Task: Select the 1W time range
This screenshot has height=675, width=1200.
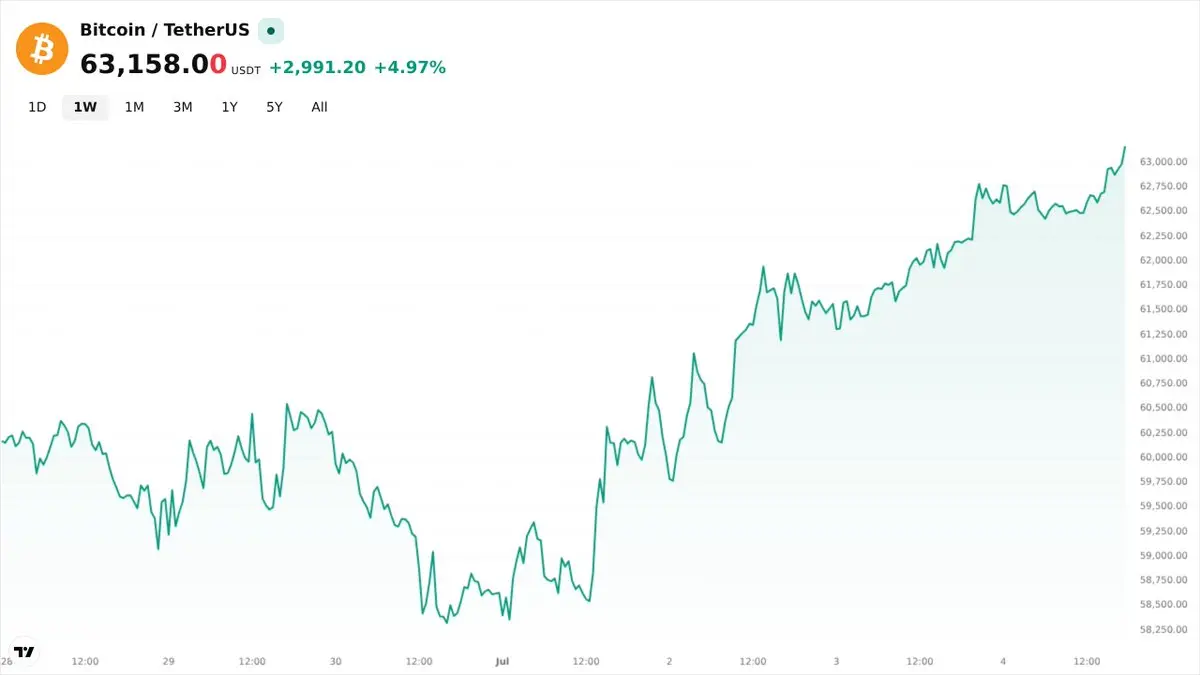Action: (85, 107)
